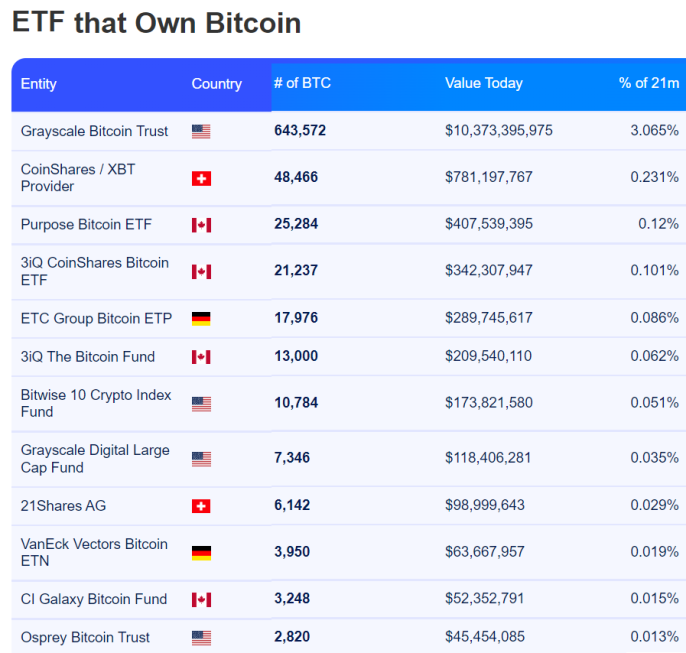Select the Country column header
The image size is (686, 653).
point(217,84)
